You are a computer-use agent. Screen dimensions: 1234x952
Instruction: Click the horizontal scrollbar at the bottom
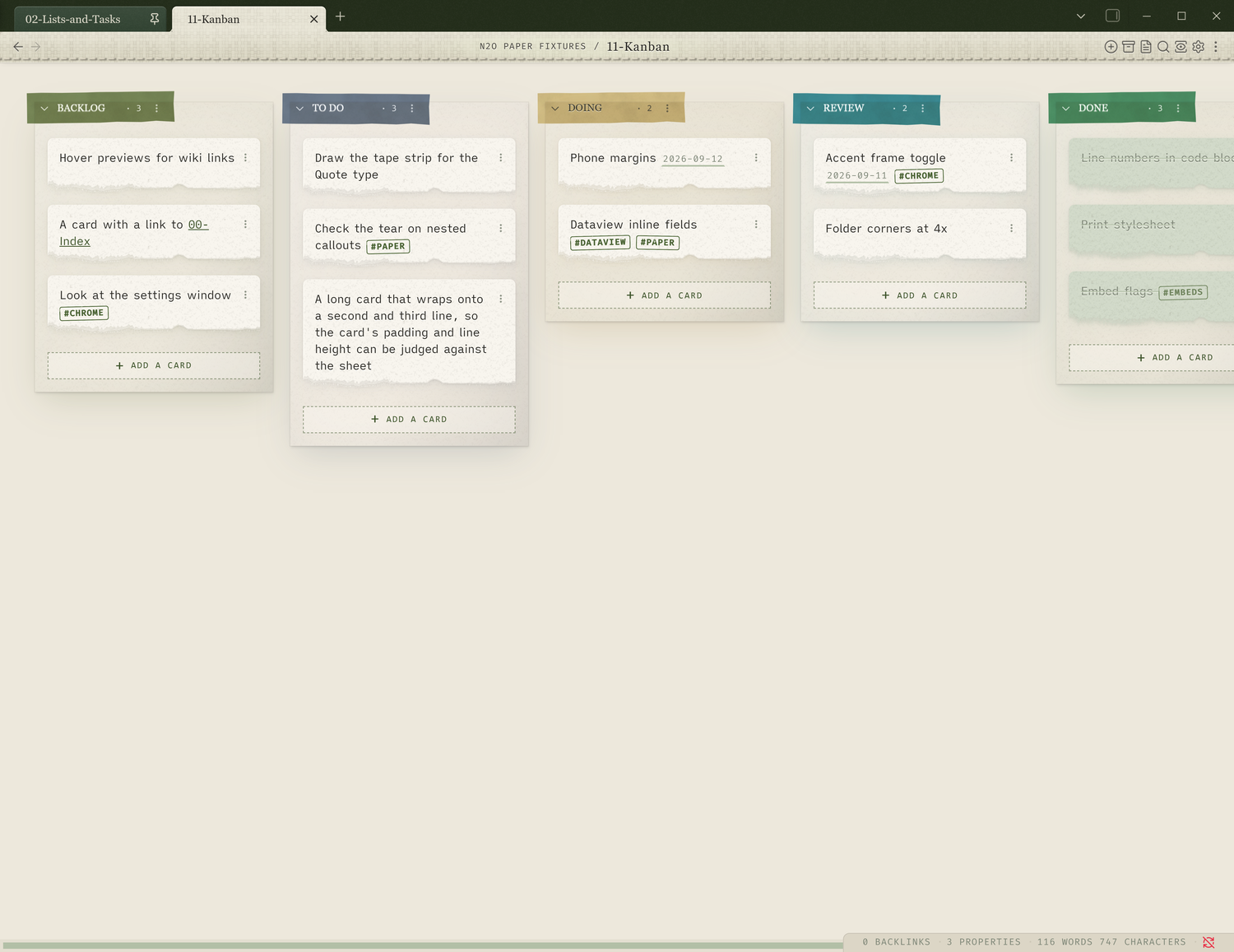click(x=423, y=945)
